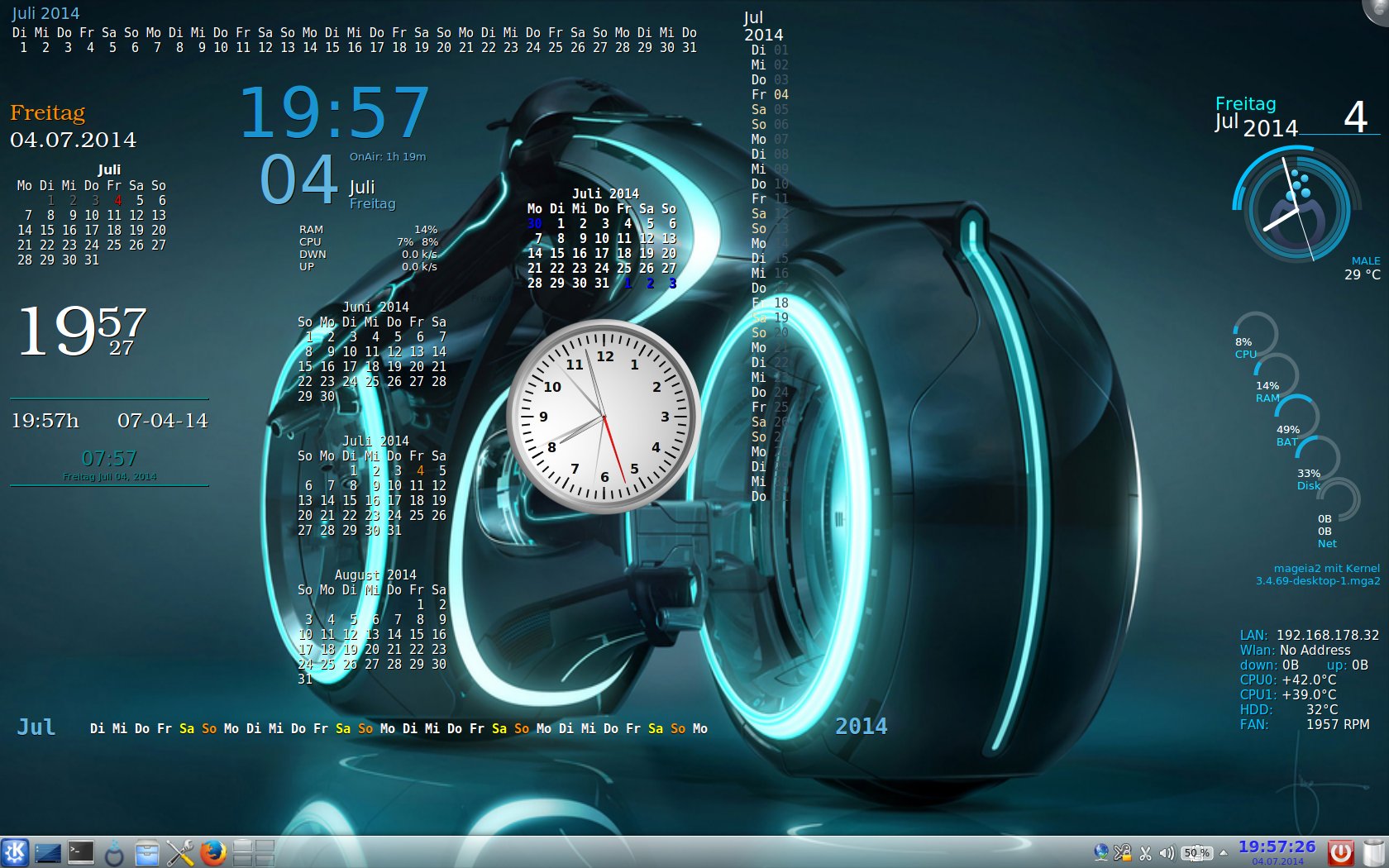Open the KDE application launcher menu

15,852
